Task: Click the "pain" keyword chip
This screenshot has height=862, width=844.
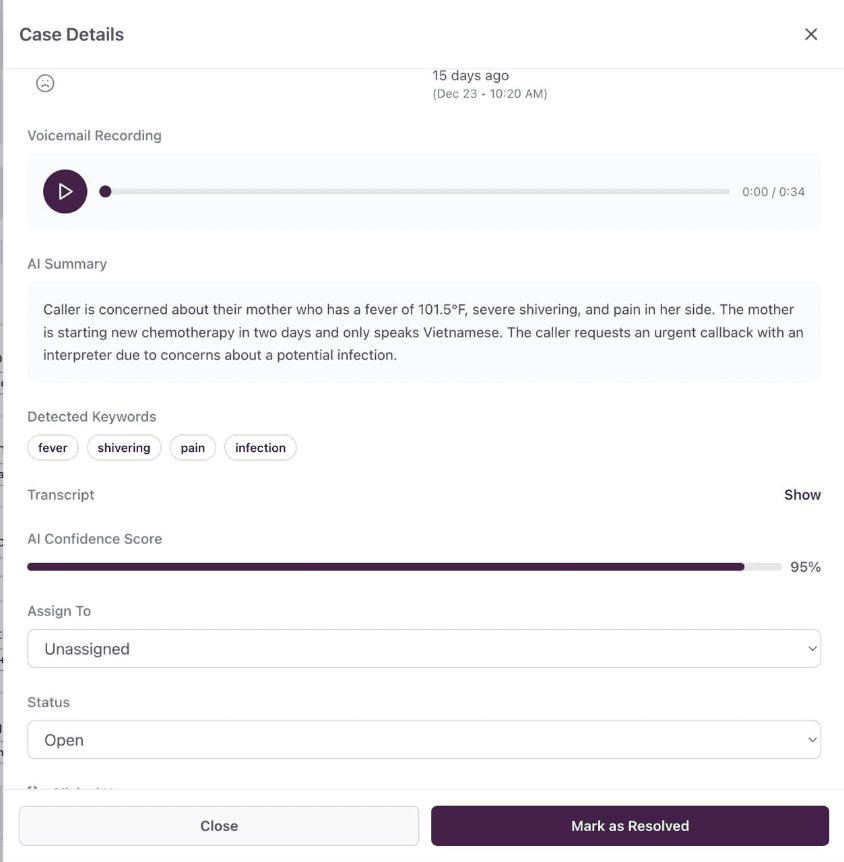Action: (x=193, y=448)
